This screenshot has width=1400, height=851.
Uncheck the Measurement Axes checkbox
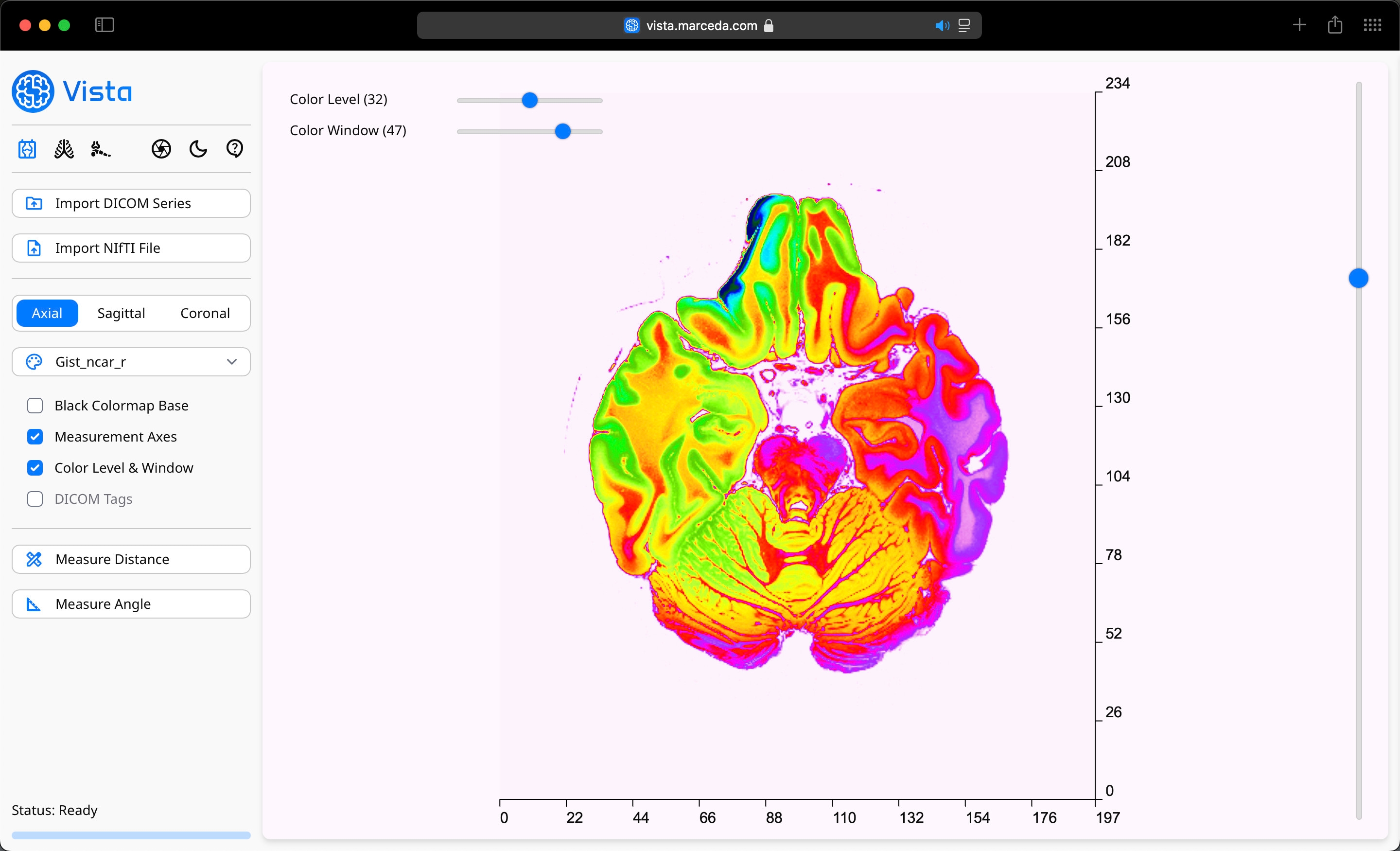35,437
